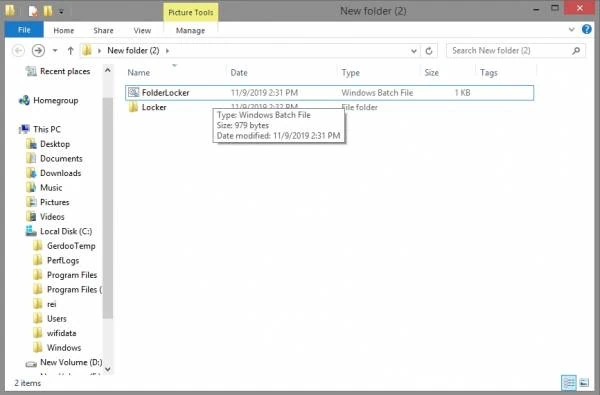This screenshot has width=600, height=395.
Task: Open the address bar history dropdown
Action: pyautogui.click(x=414, y=51)
